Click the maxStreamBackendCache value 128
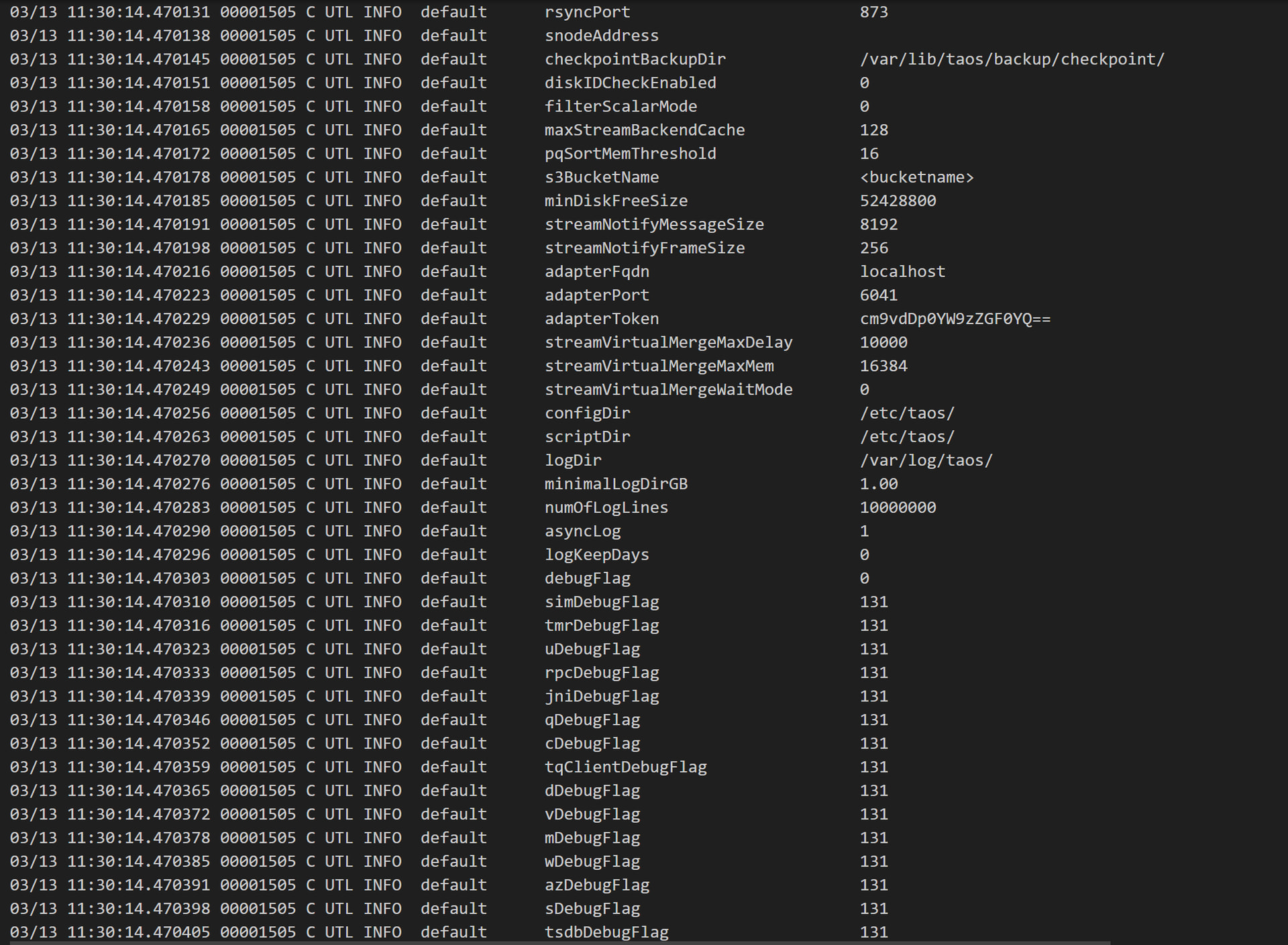This screenshot has height=945, width=1288. coord(873,130)
